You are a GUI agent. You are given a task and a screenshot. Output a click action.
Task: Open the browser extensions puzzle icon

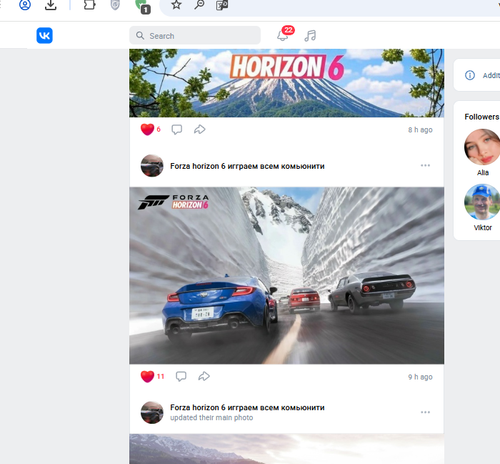coord(89,5)
